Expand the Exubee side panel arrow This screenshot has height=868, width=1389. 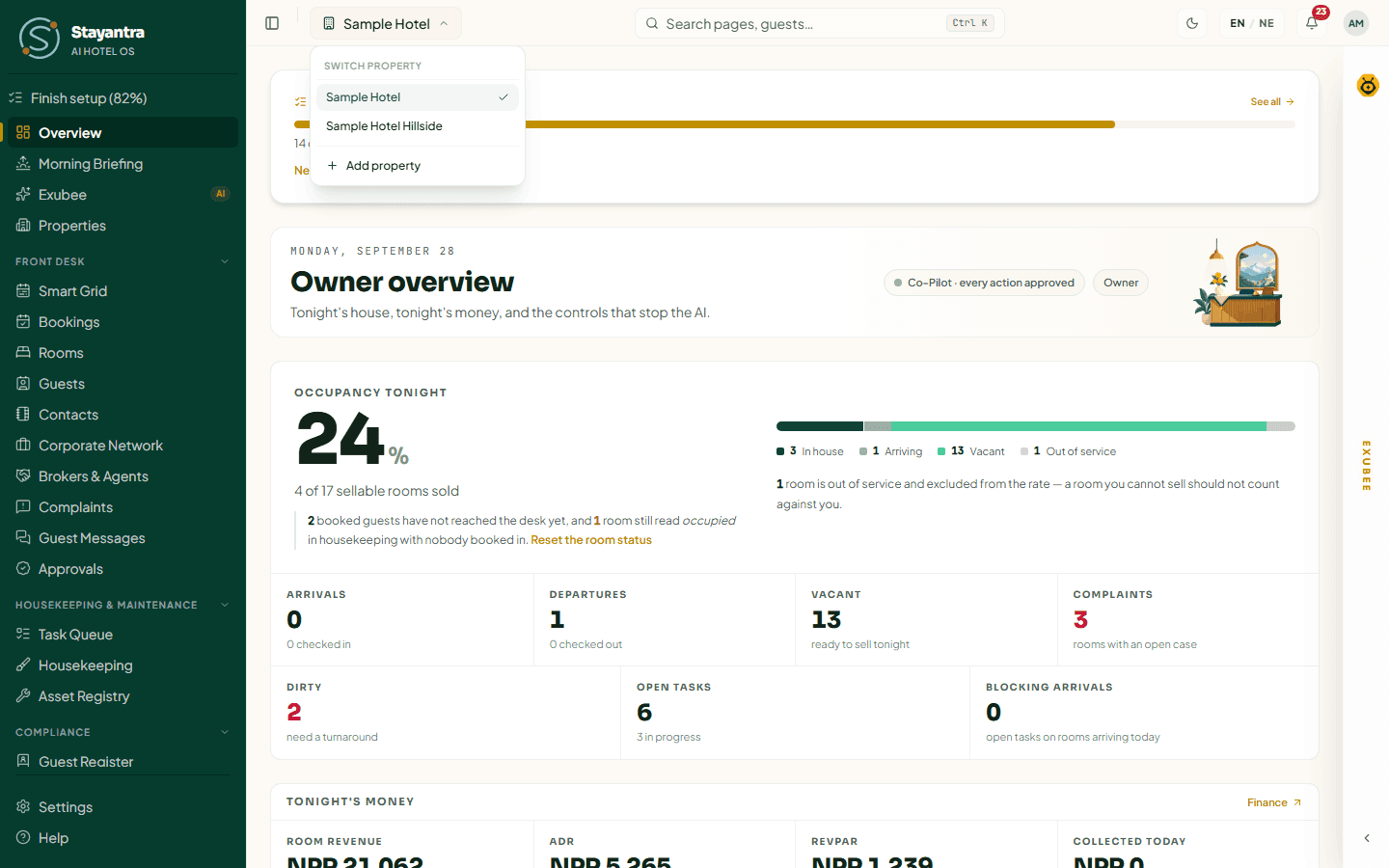pyautogui.click(x=1367, y=838)
